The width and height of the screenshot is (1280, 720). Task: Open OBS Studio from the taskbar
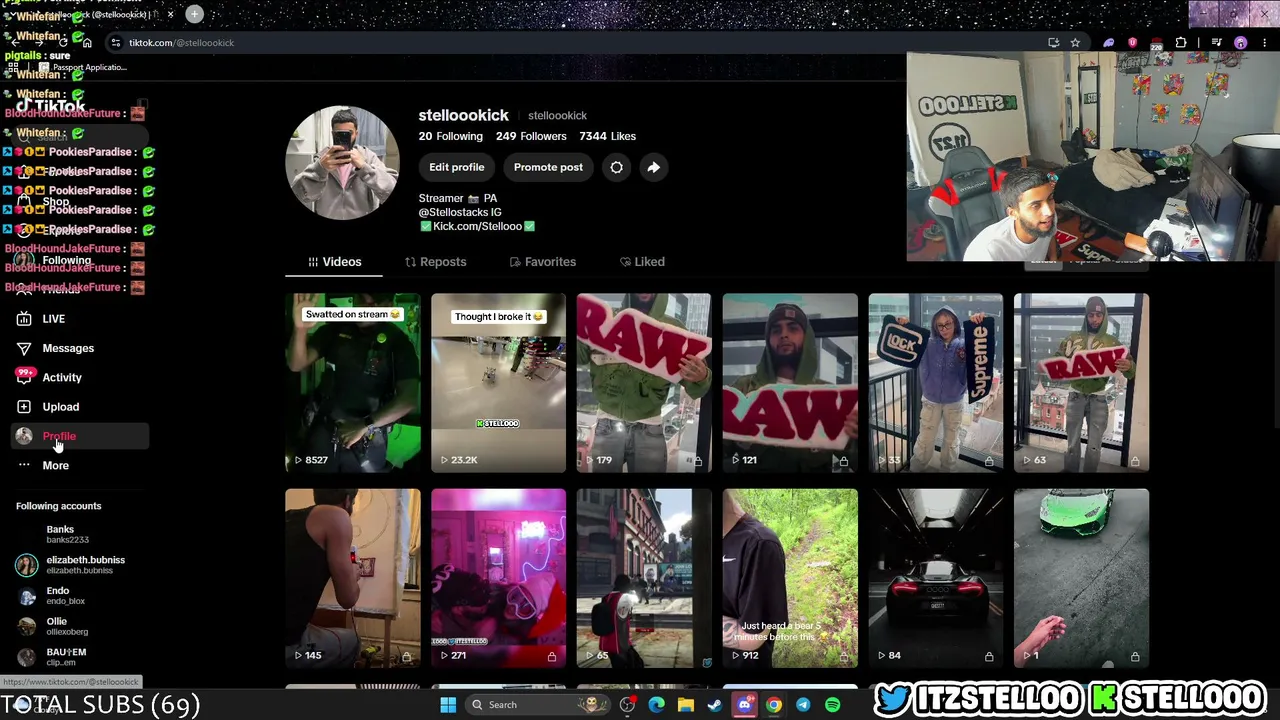(x=627, y=705)
